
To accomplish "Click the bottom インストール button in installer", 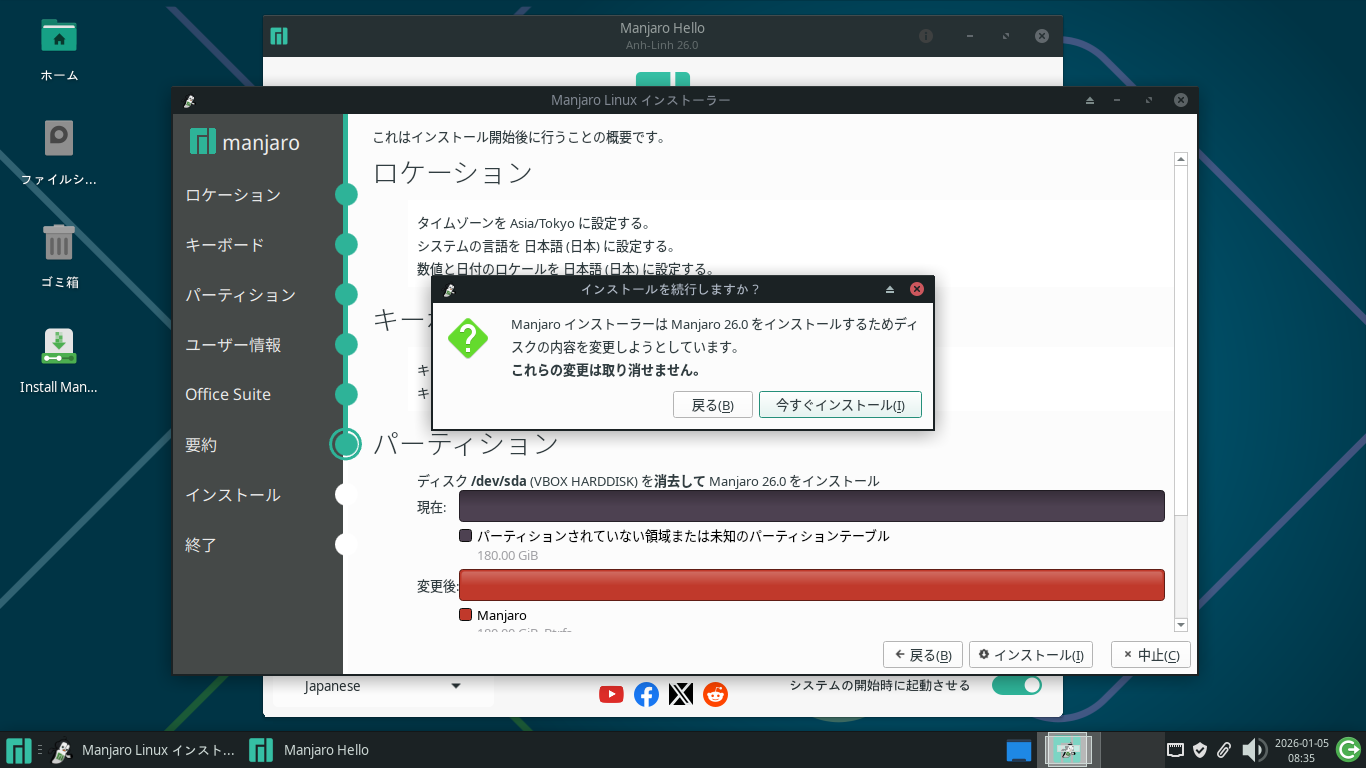I will click(x=1031, y=655).
